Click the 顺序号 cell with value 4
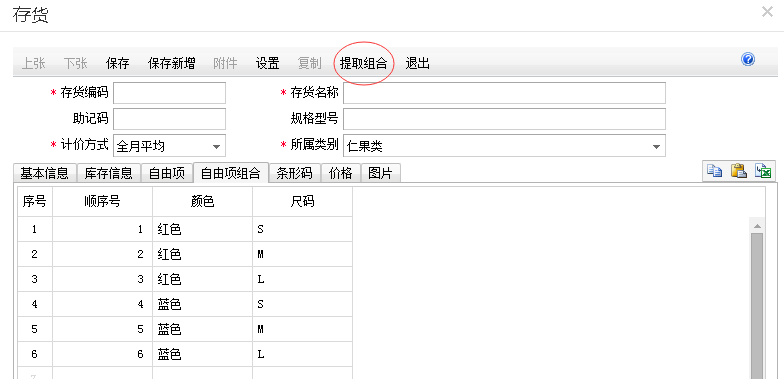The width and height of the screenshot is (784, 379). click(x=102, y=304)
